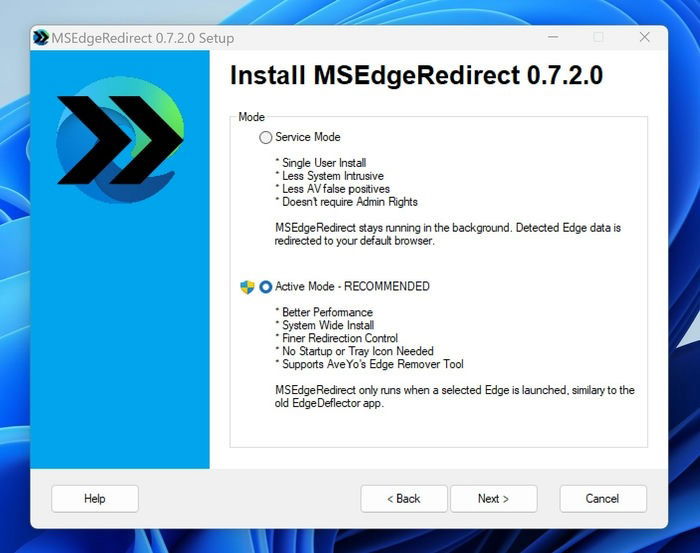The width and height of the screenshot is (700, 553).
Task: Go back with the < Back button
Action: 404,499
